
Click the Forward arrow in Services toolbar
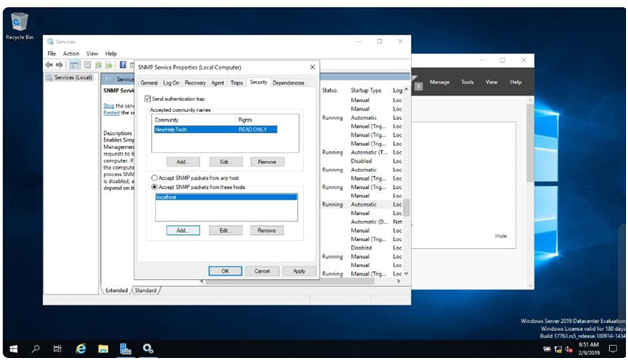(x=59, y=65)
